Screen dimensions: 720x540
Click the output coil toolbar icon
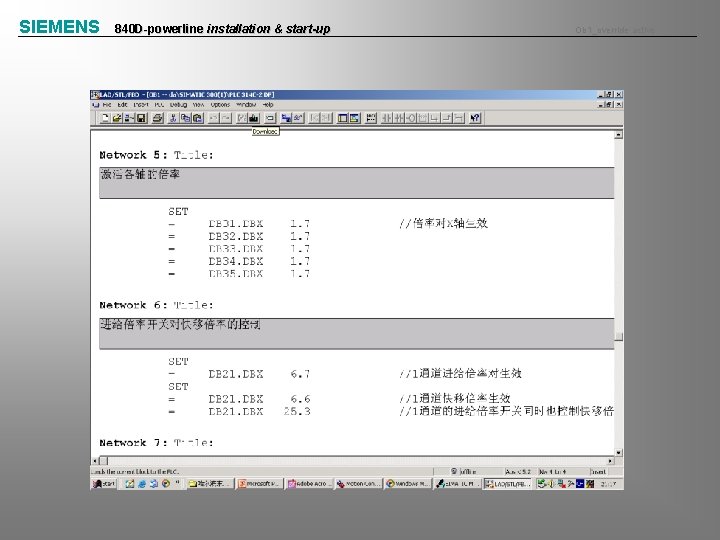[x=411, y=118]
